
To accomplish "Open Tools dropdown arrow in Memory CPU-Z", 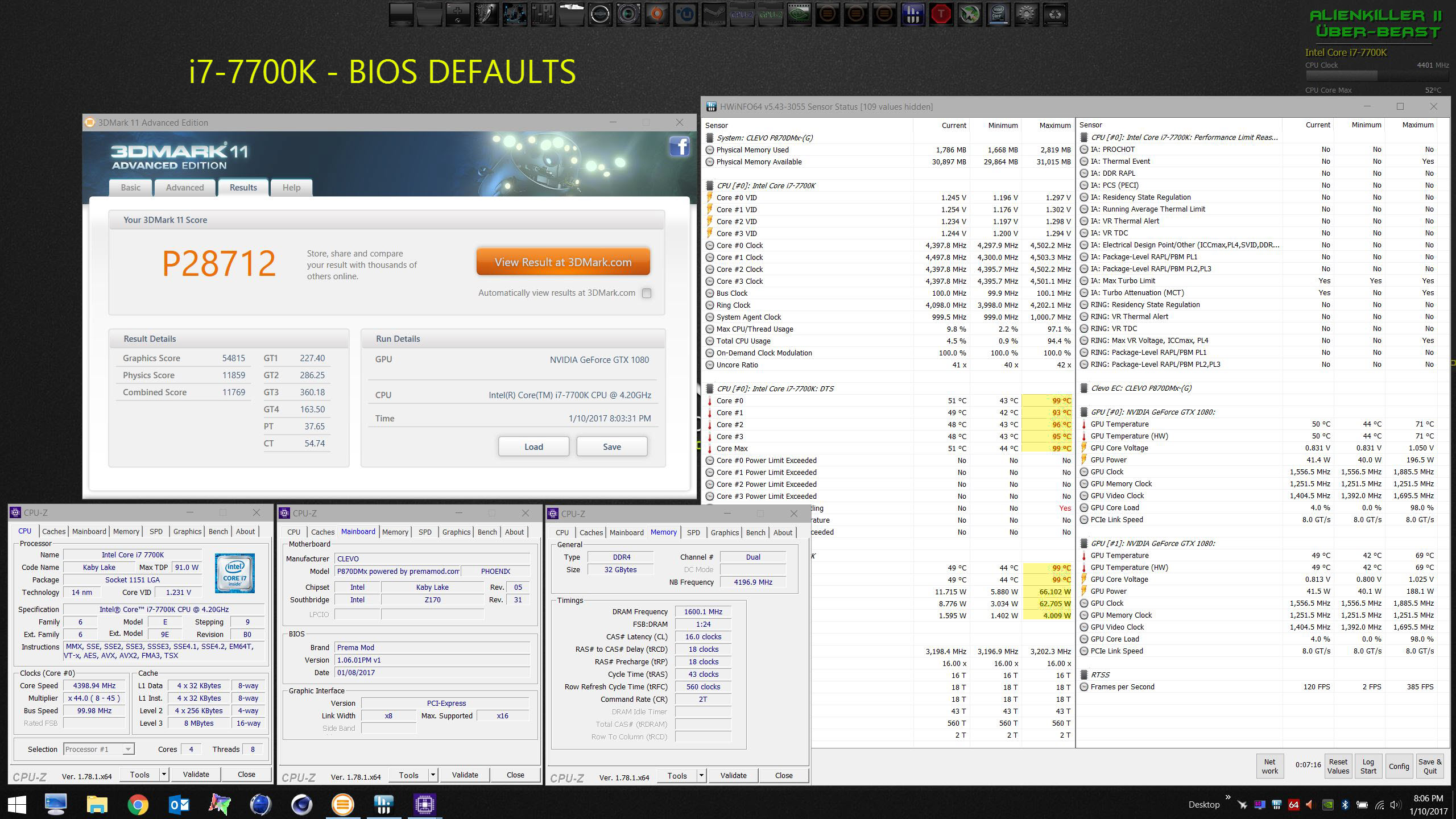I will click(x=701, y=775).
